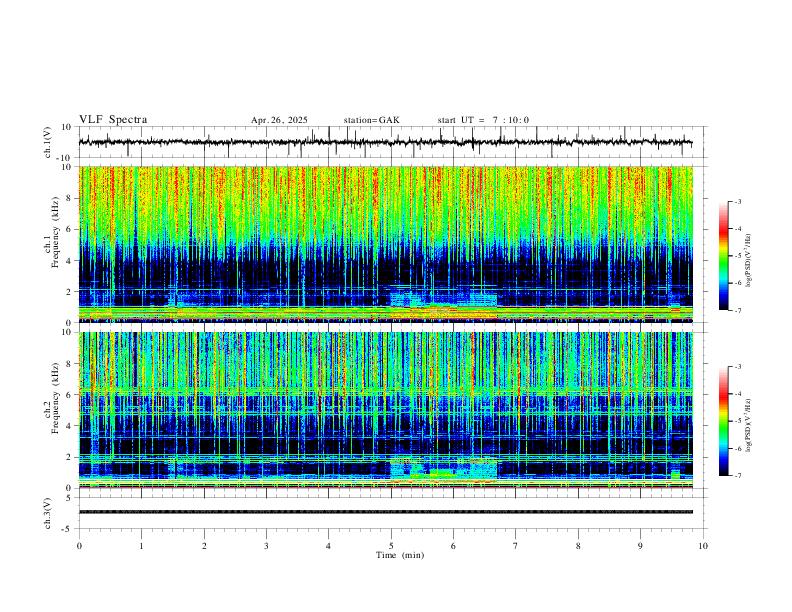
Task: Click the "-7" tick on ch.2 colorbar
Action: point(737,476)
